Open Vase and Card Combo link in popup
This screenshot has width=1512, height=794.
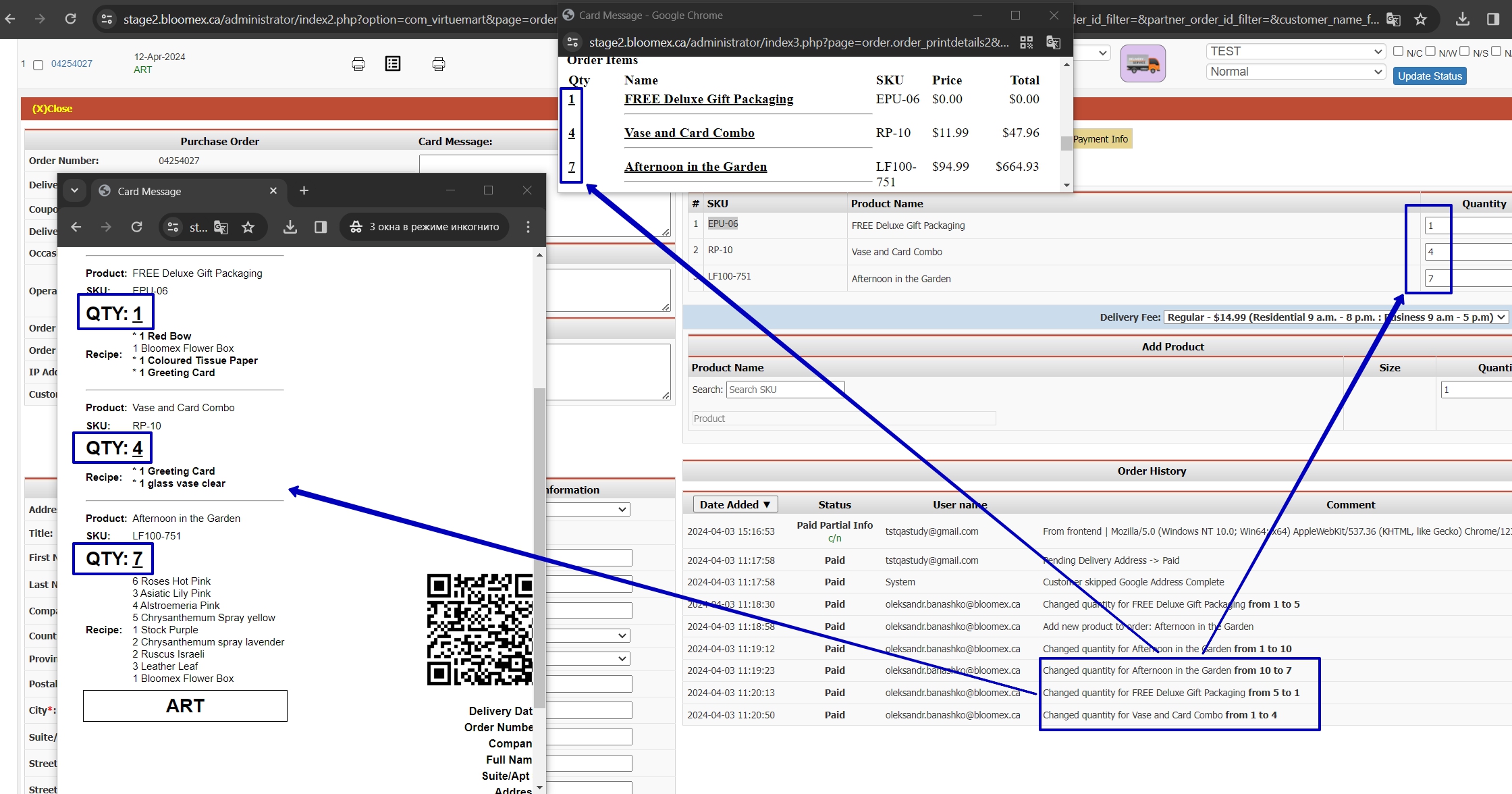tap(689, 133)
